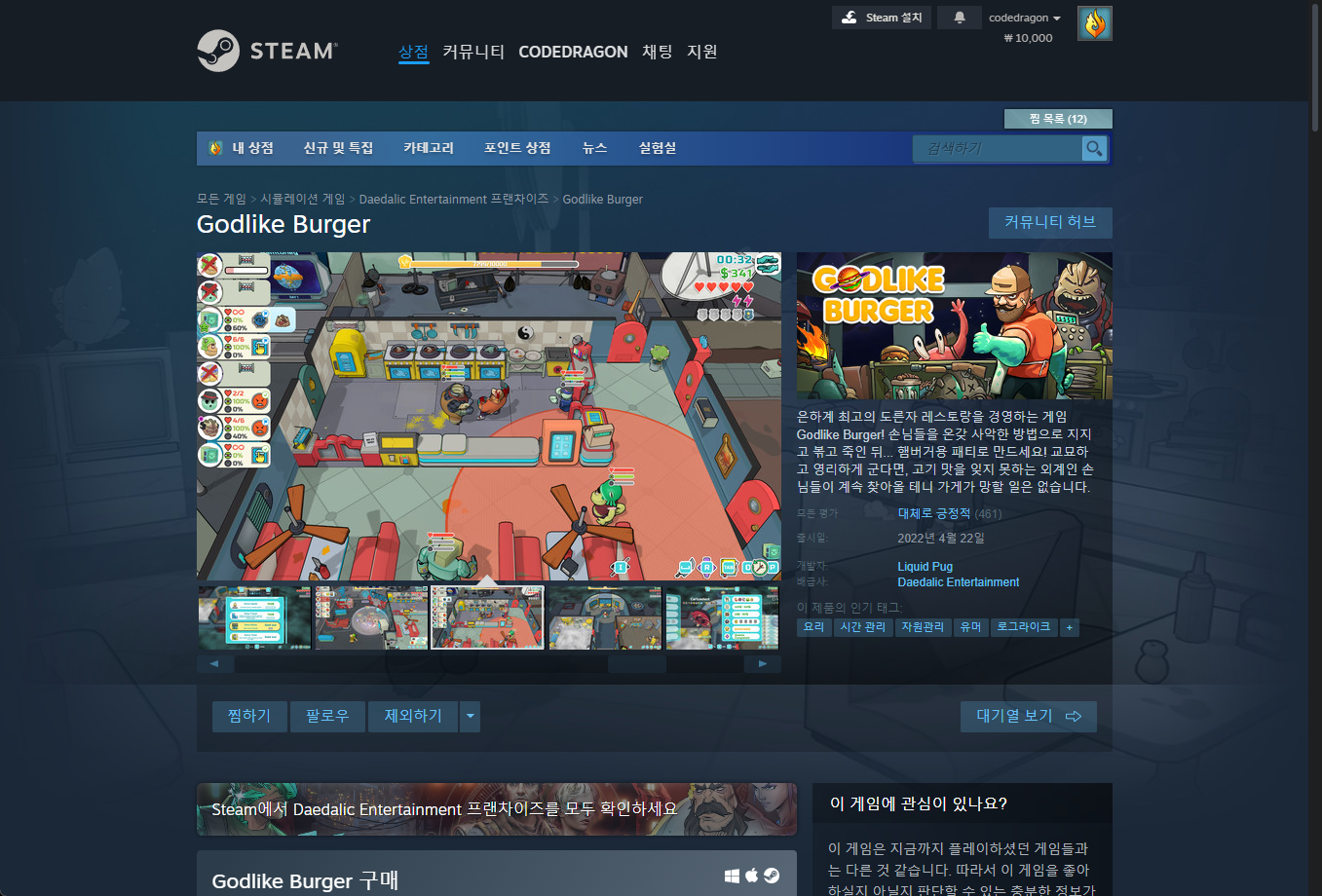The width and height of the screenshot is (1322, 896).
Task: Click the Steam logo in header
Action: (x=267, y=51)
